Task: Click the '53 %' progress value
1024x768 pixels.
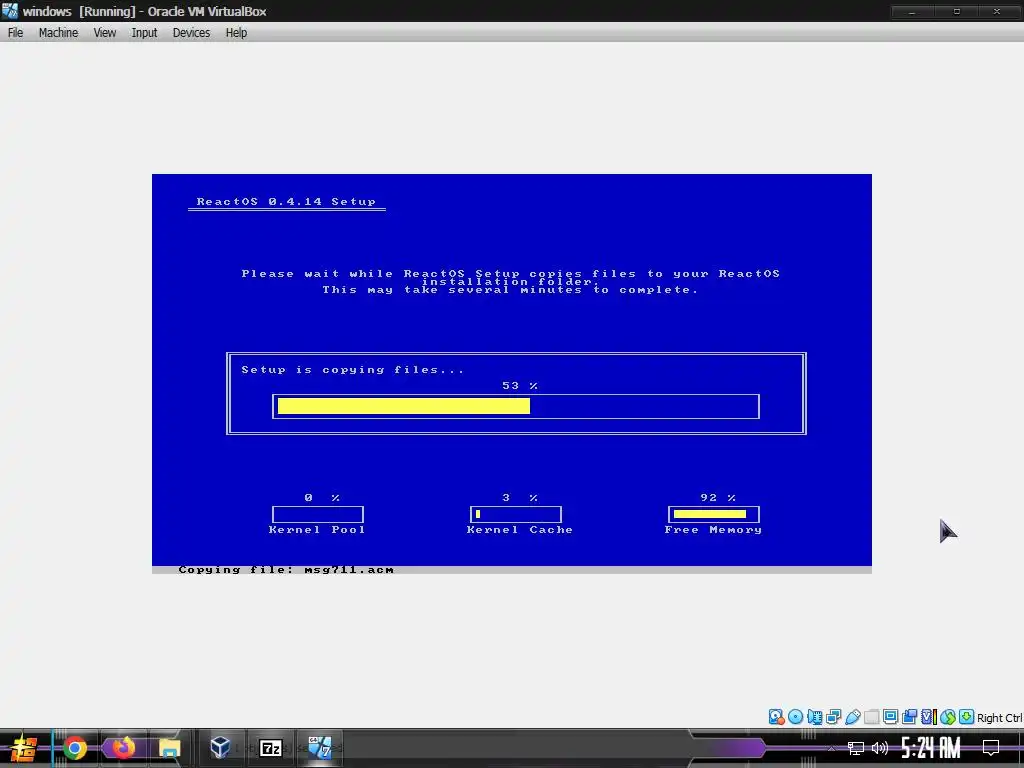Action: (520, 386)
